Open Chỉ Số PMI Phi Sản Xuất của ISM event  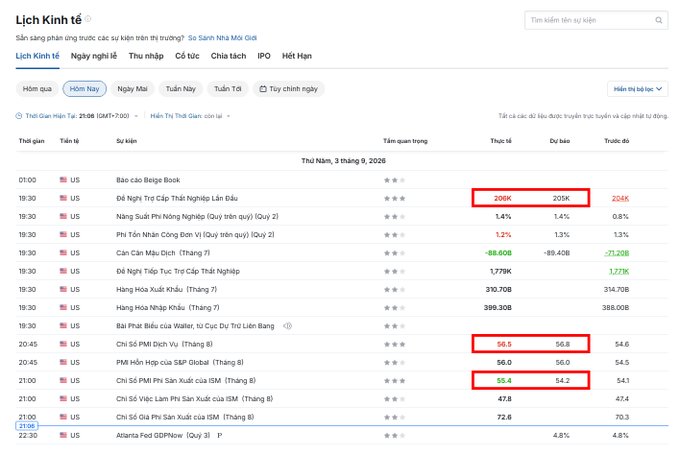pos(186,380)
